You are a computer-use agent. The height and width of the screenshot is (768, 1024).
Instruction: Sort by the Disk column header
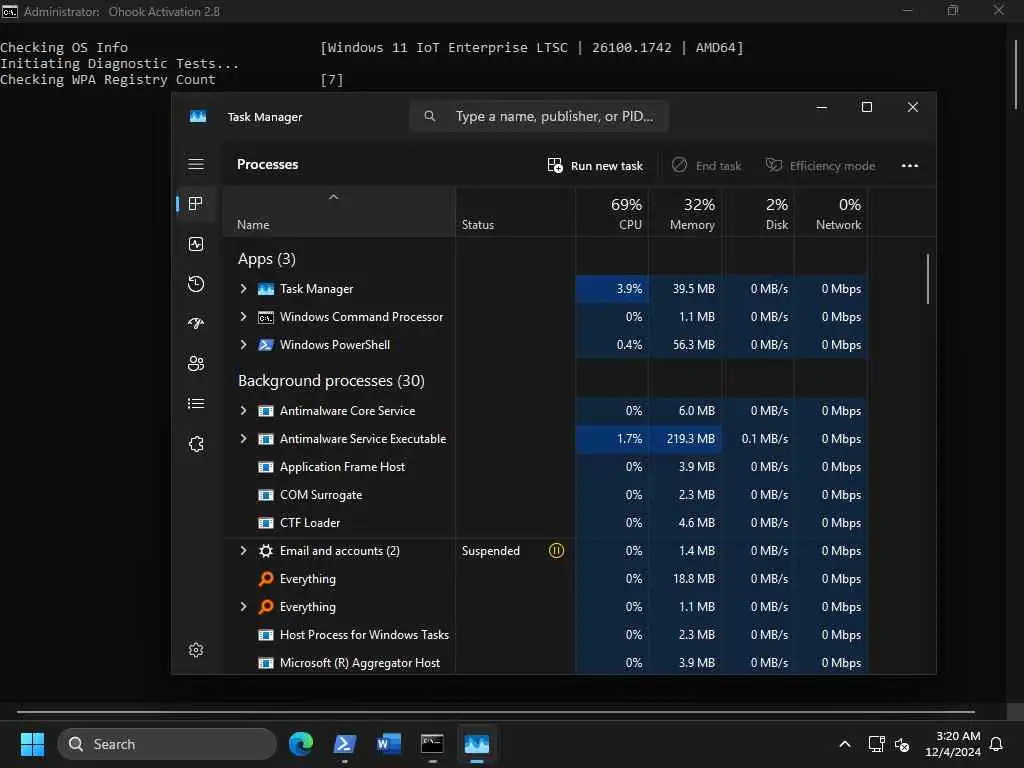[758, 213]
